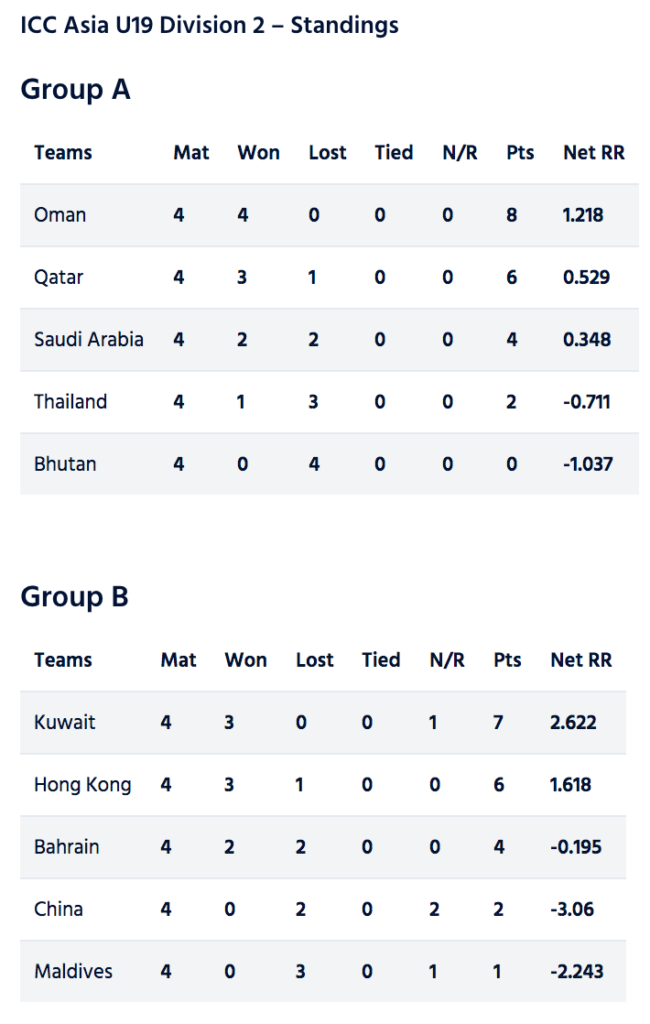This screenshot has width=650, height=1024.
Task: Click the Group B heading
Action: click(74, 597)
